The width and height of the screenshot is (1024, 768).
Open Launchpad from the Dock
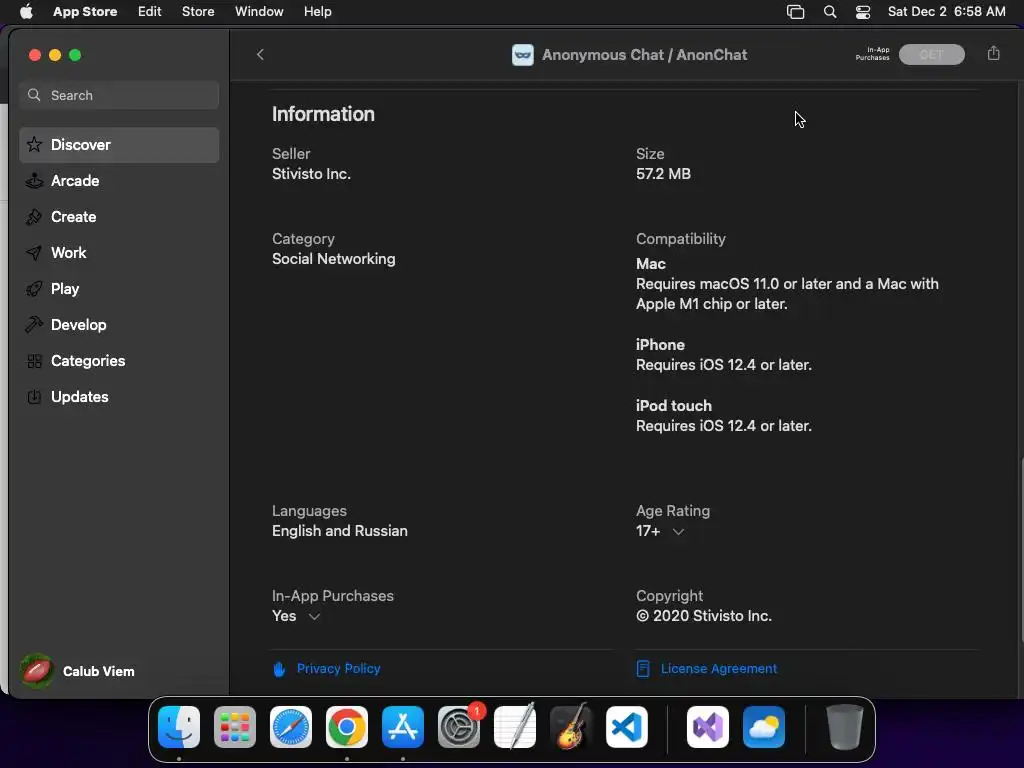pyautogui.click(x=235, y=727)
